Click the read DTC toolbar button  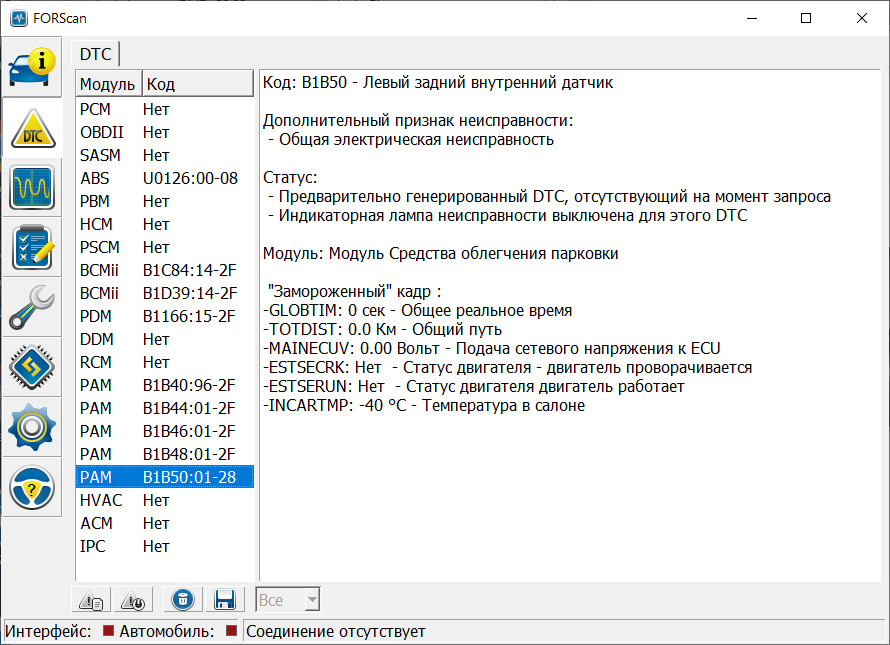pyautogui.click(x=91, y=600)
